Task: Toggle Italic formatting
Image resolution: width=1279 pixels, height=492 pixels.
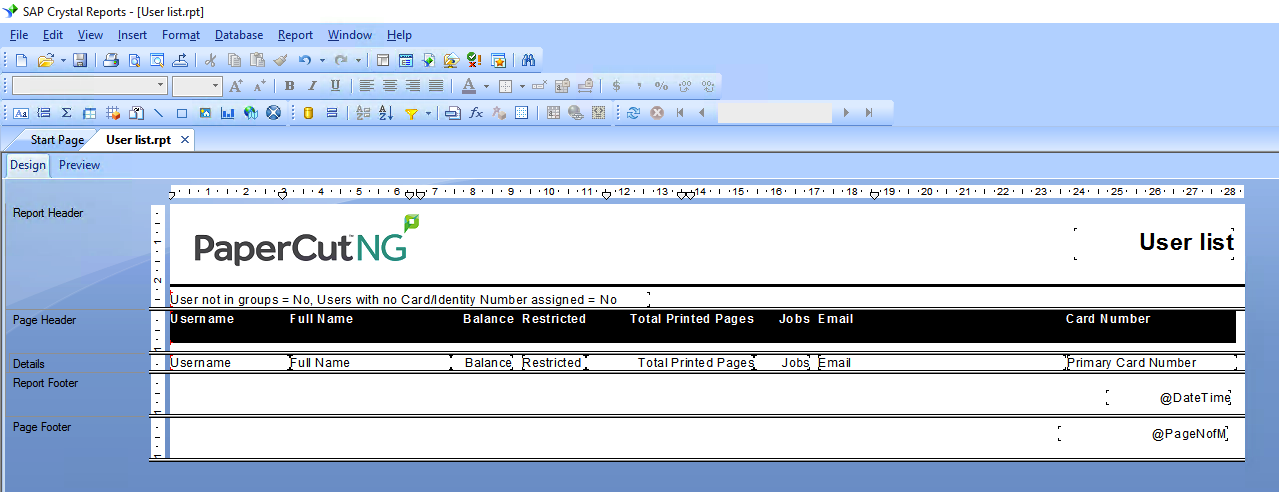Action: point(312,86)
